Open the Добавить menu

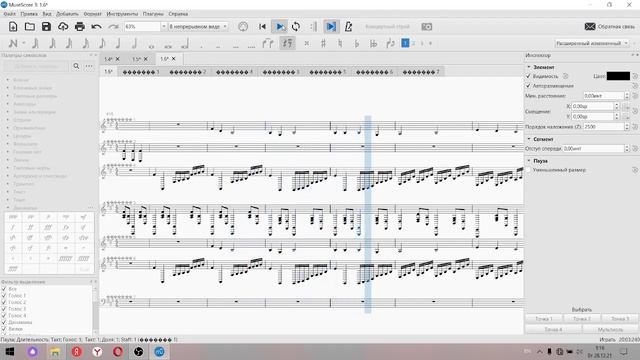click(67, 13)
